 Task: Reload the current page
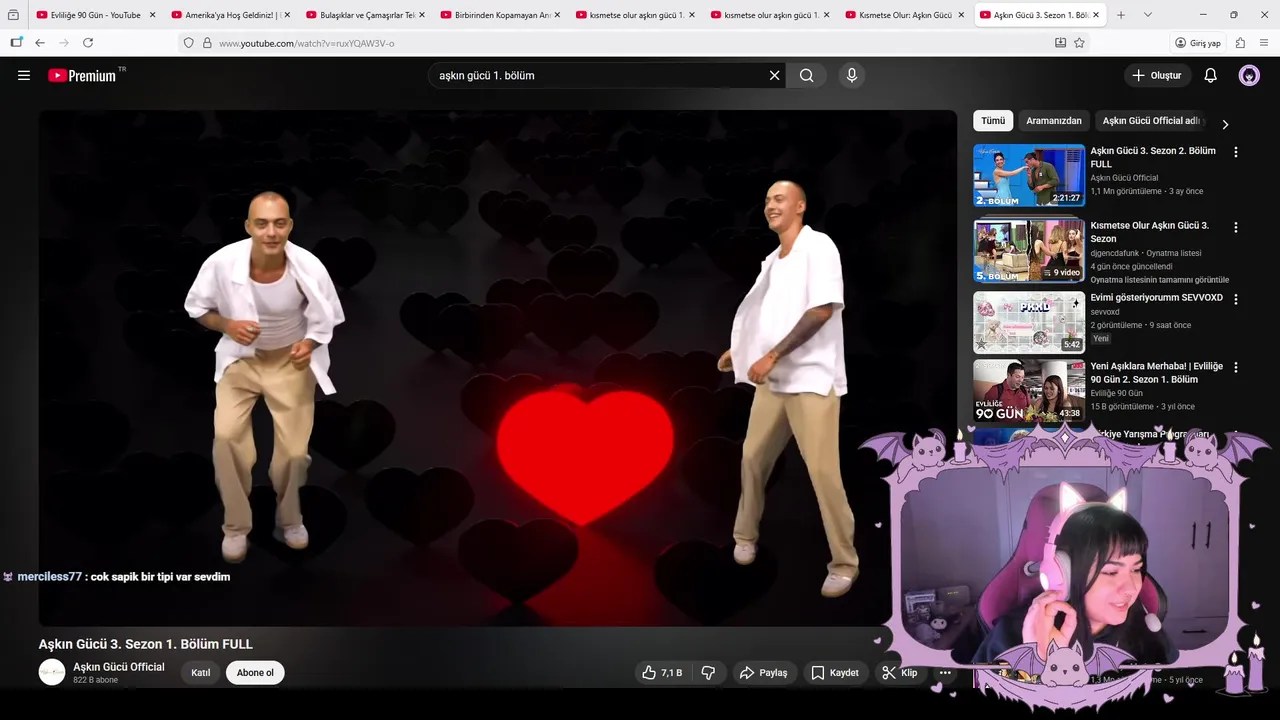[x=88, y=43]
